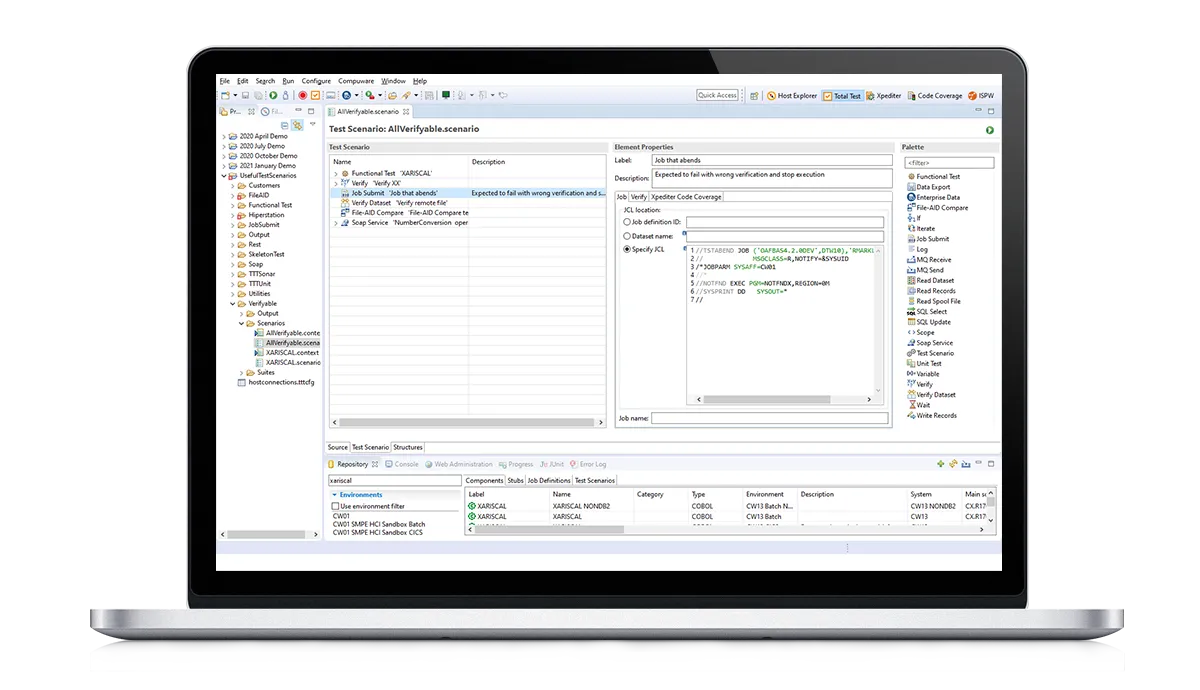Enable Use environment filter checkbox
Viewport: 1200px width, 690px height.
point(335,507)
